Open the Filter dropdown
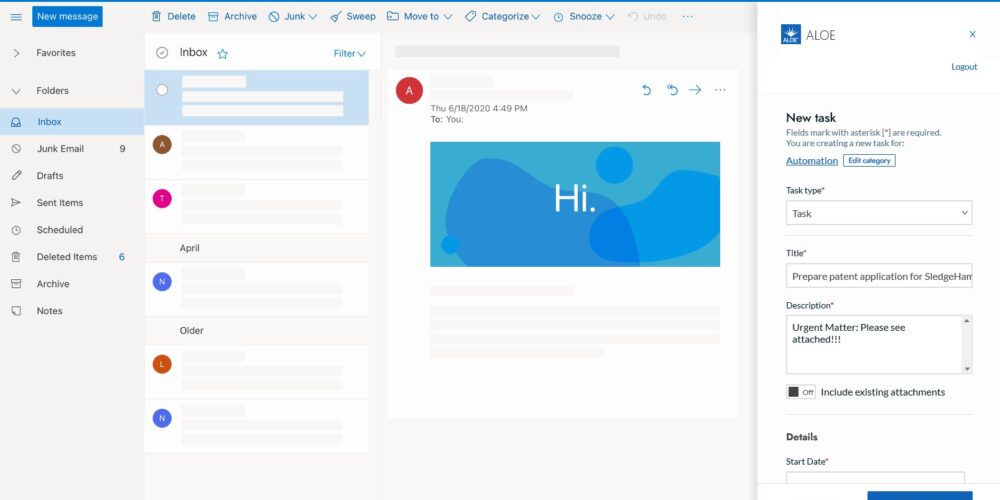 [349, 54]
